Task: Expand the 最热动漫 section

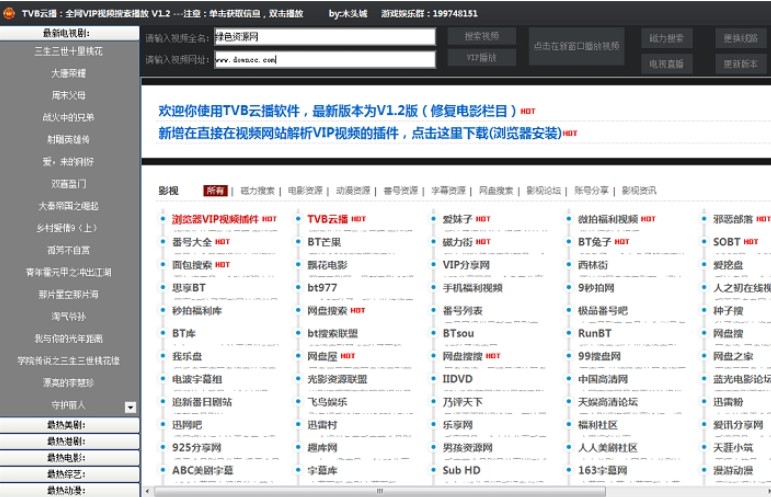Action: pos(69,490)
